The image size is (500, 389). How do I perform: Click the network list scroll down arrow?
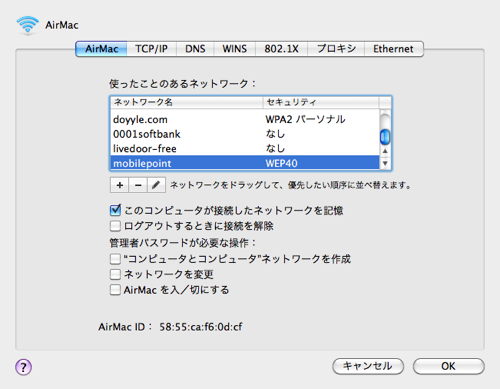coord(385,163)
